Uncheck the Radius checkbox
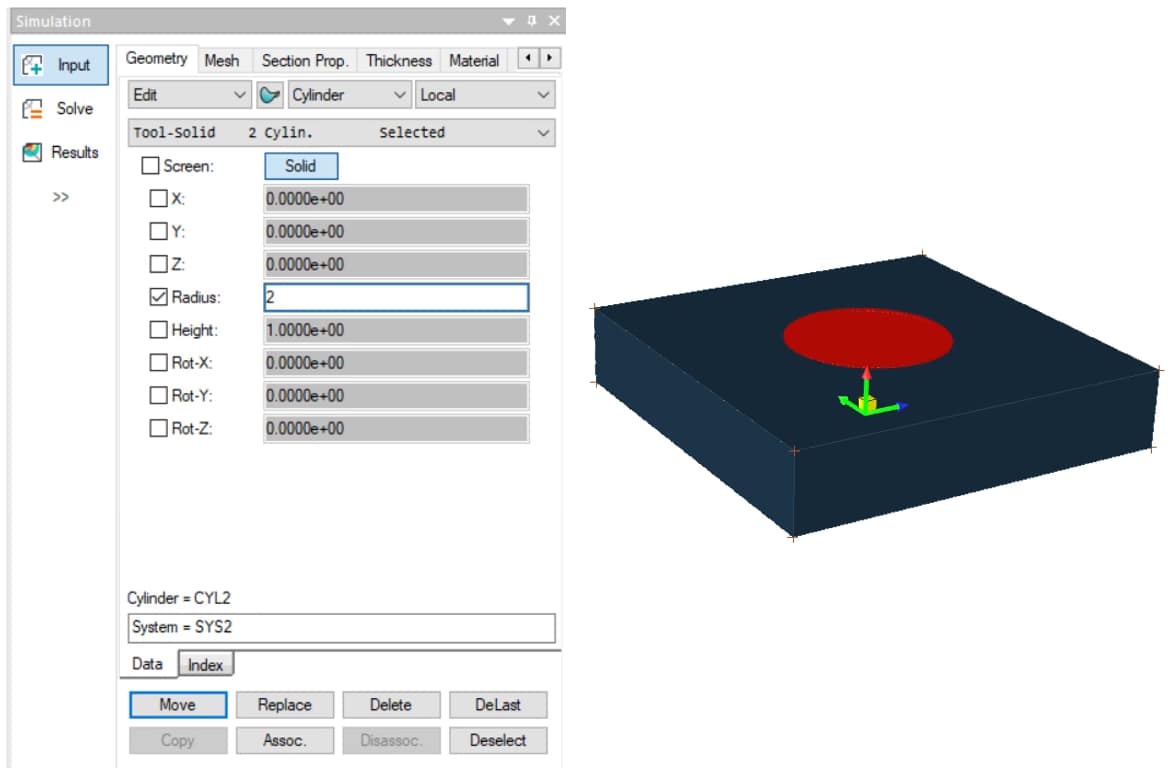The height and width of the screenshot is (777, 1174). coord(158,297)
